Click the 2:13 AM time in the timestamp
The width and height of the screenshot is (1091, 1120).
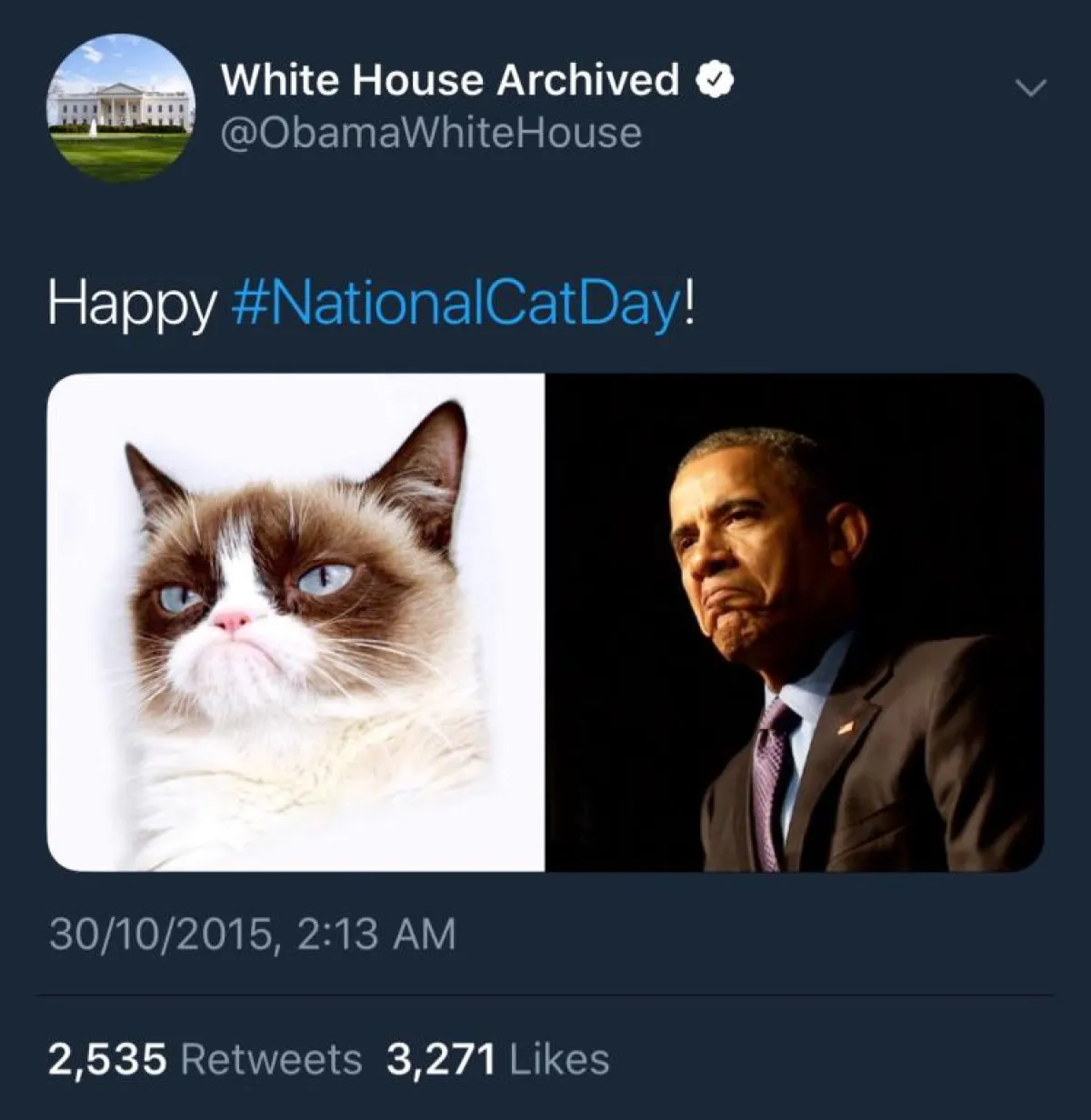(x=376, y=934)
